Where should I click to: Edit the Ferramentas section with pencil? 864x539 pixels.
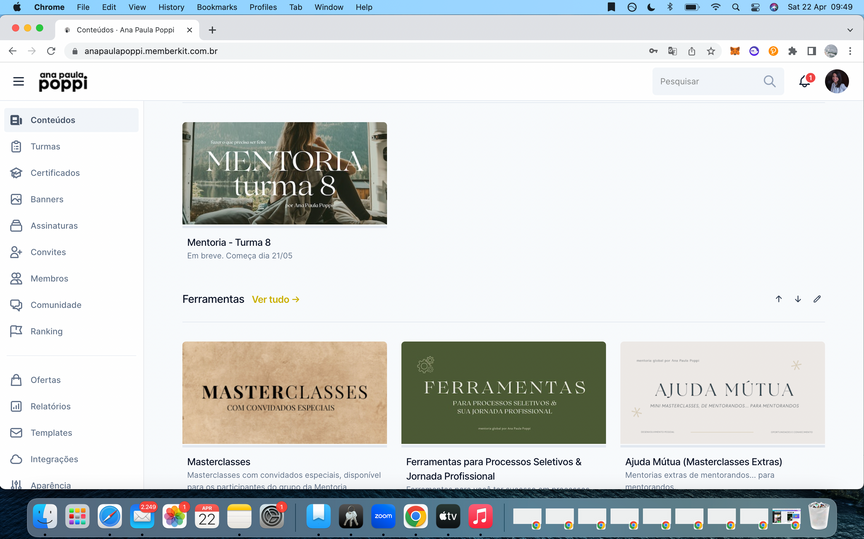coord(817,299)
